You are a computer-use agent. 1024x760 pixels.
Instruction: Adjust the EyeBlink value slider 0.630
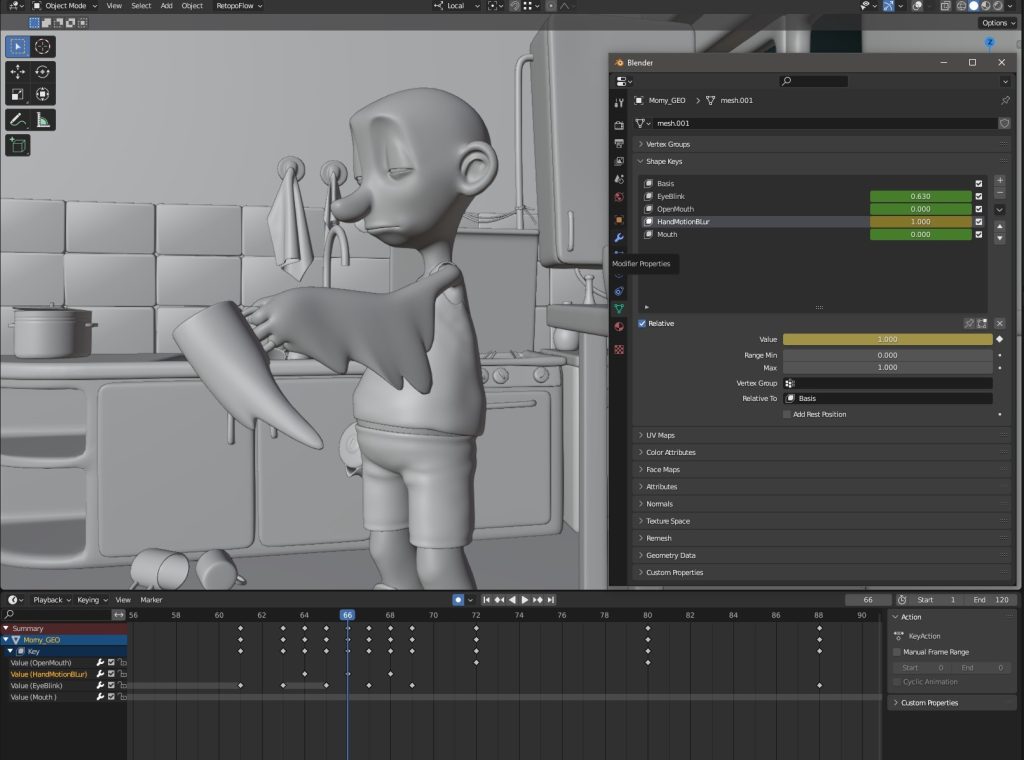pos(920,196)
